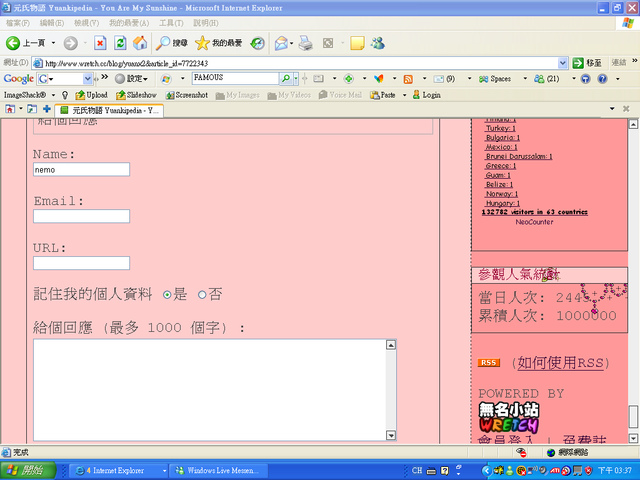The image size is (640, 480).
Task: Go to the Home page icon
Action: point(140,43)
